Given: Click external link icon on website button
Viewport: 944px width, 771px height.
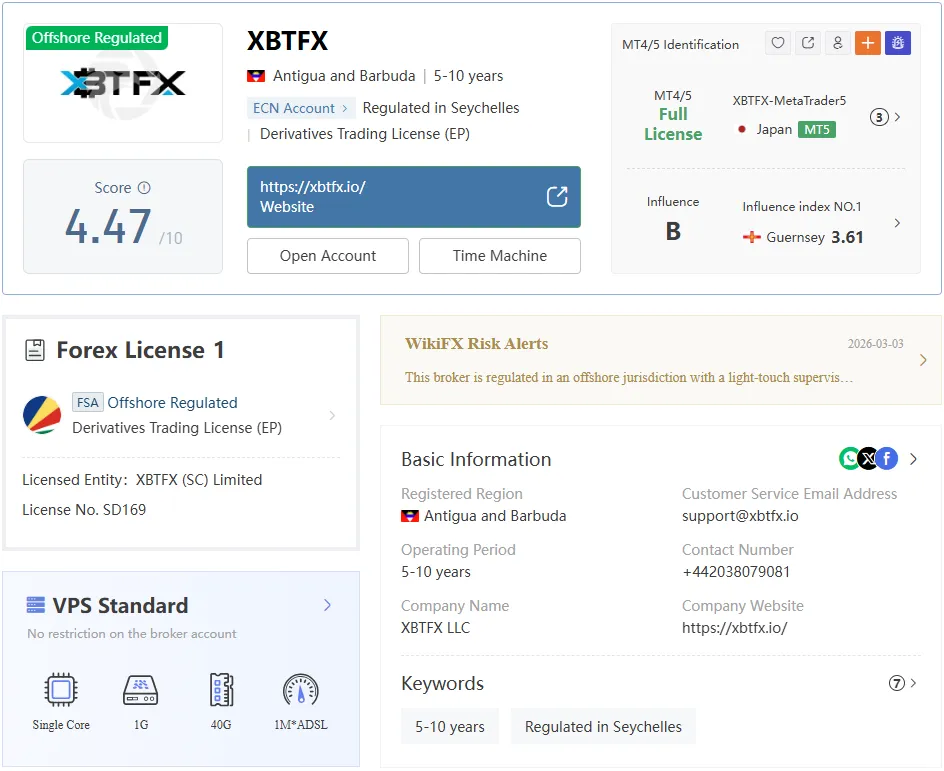Looking at the screenshot, I should coord(557,197).
